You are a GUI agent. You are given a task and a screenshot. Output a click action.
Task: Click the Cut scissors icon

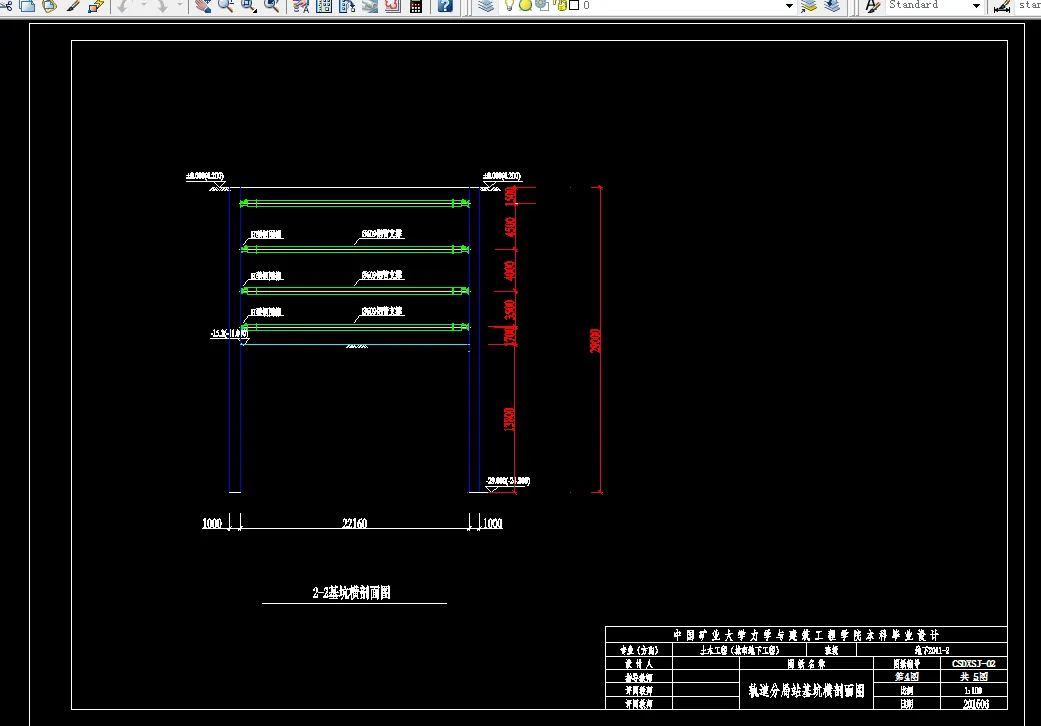[x=5, y=5]
